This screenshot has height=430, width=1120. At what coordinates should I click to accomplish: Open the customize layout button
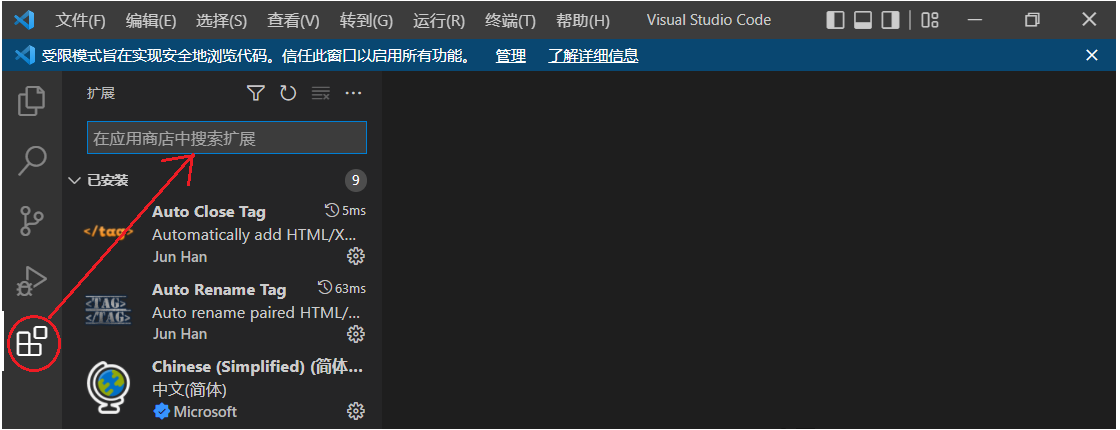[x=930, y=20]
